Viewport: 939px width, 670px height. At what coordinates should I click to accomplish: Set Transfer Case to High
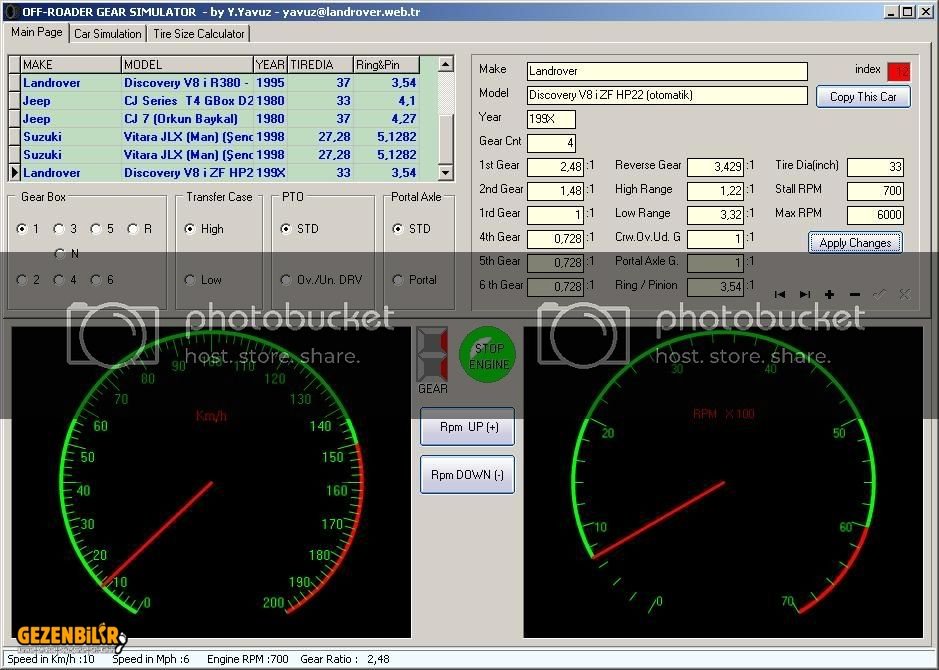click(190, 229)
